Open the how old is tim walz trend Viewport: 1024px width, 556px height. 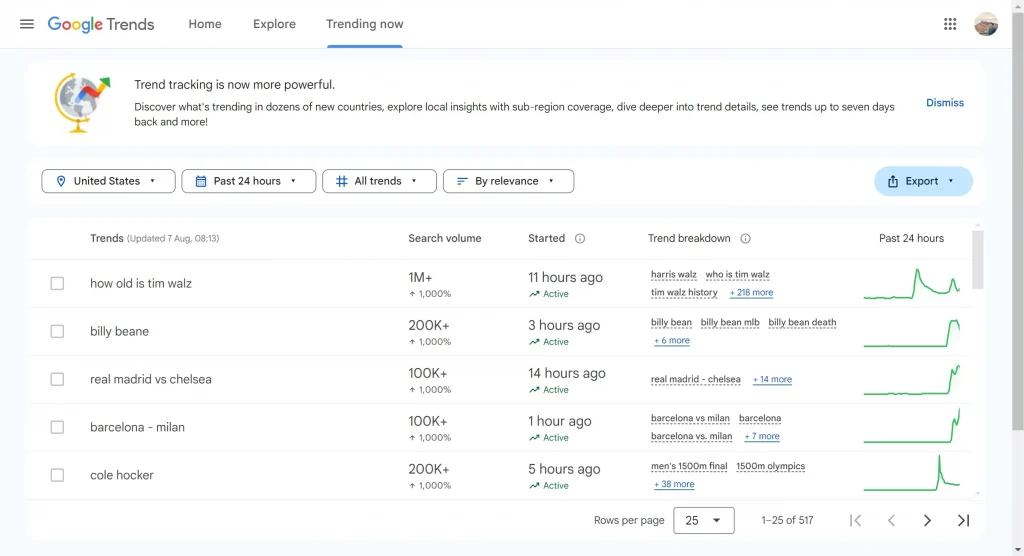[x=141, y=284]
